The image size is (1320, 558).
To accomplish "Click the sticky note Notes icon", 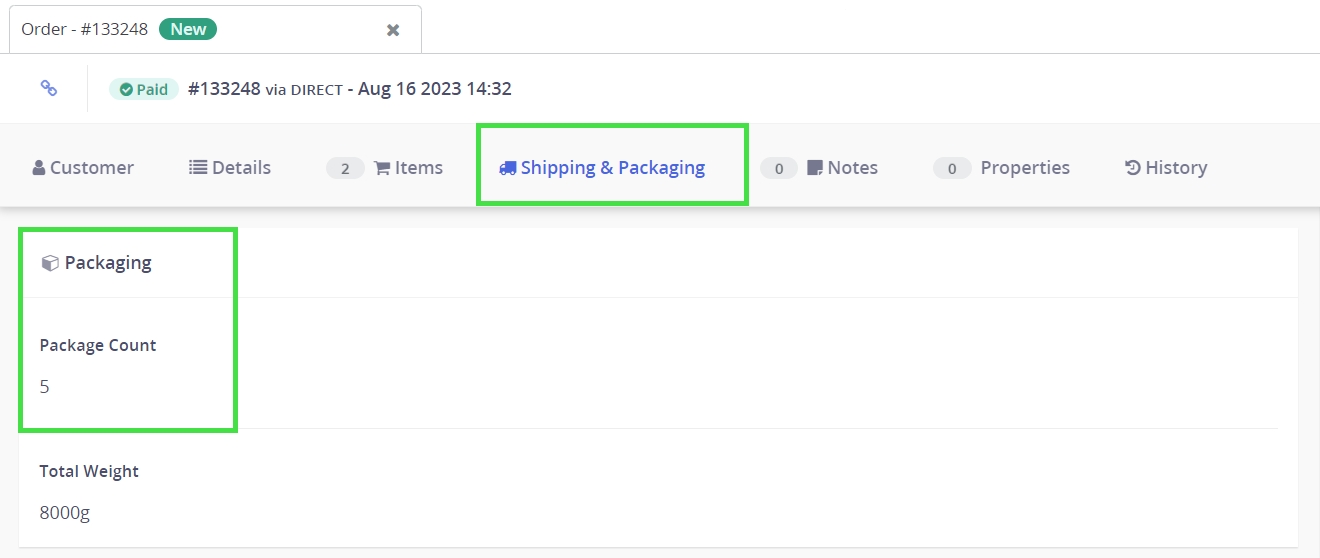I will [815, 168].
